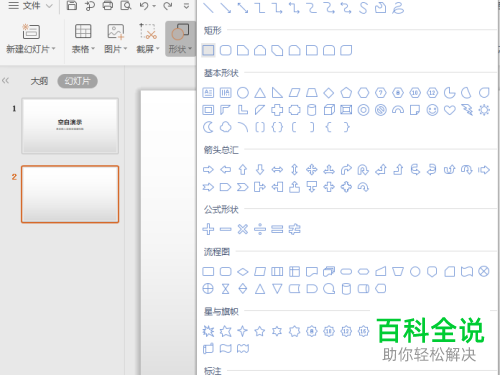Expand the quick access toolbar customize arrow
The height and width of the screenshot is (375, 500).
coord(187,6)
